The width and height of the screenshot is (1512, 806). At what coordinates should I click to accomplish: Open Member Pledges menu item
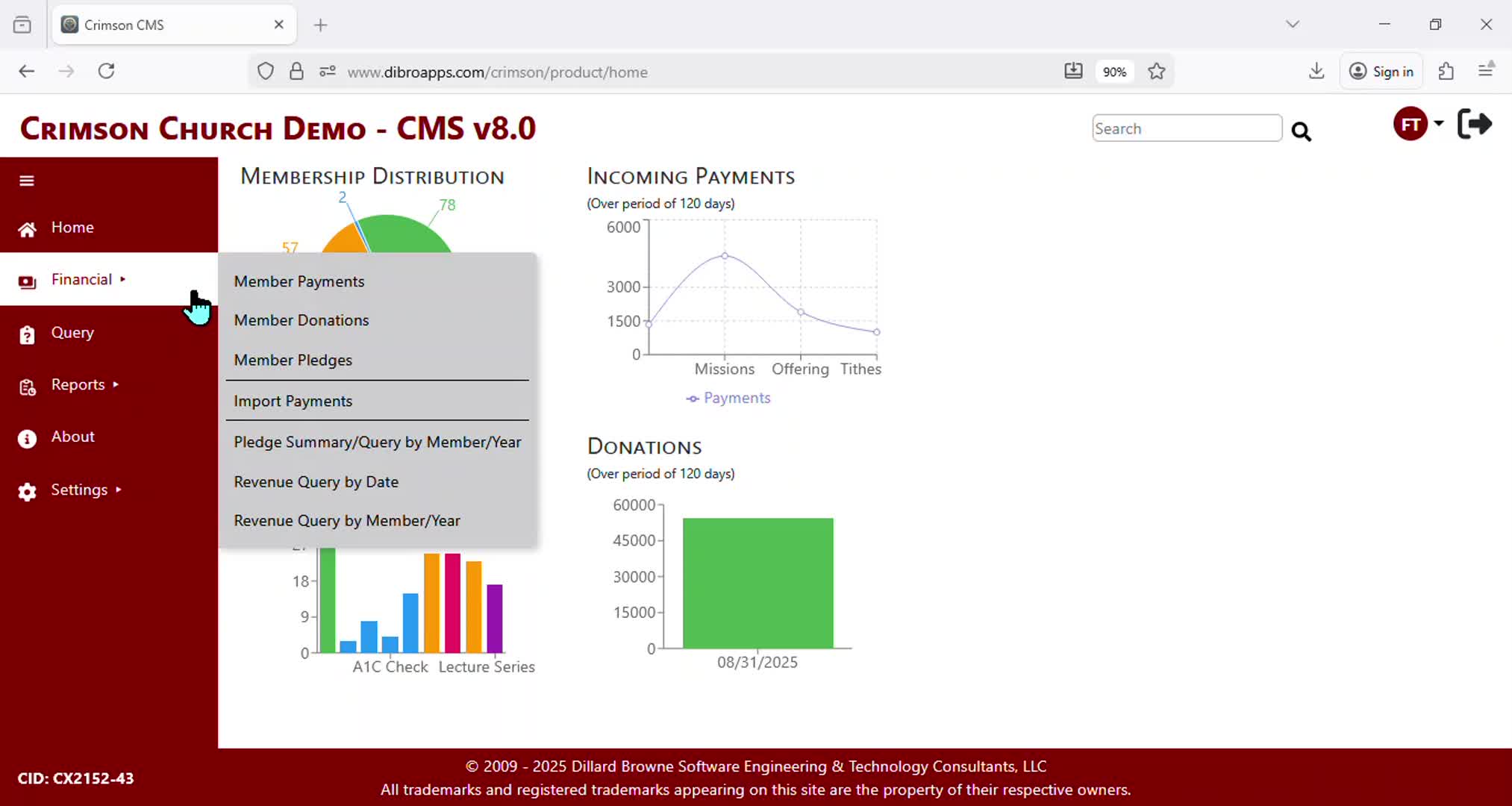(x=293, y=360)
